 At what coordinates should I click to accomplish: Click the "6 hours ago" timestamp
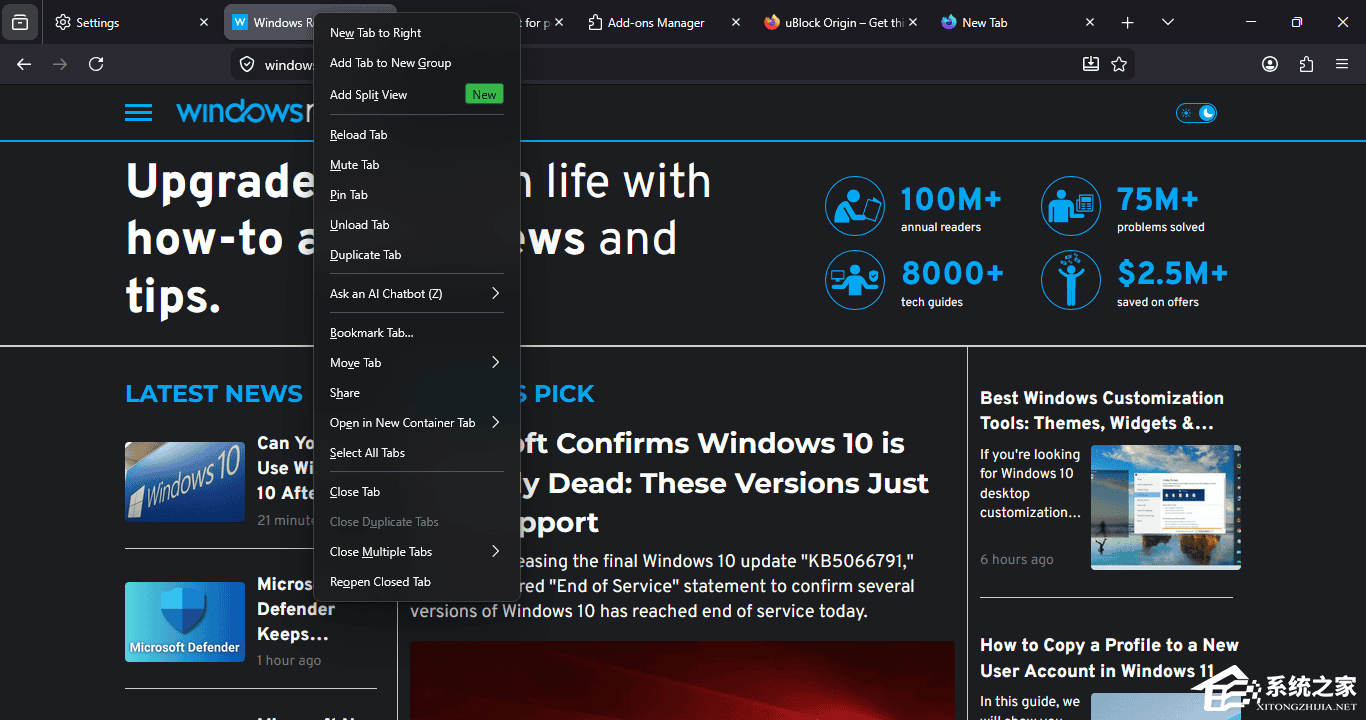click(x=1017, y=559)
